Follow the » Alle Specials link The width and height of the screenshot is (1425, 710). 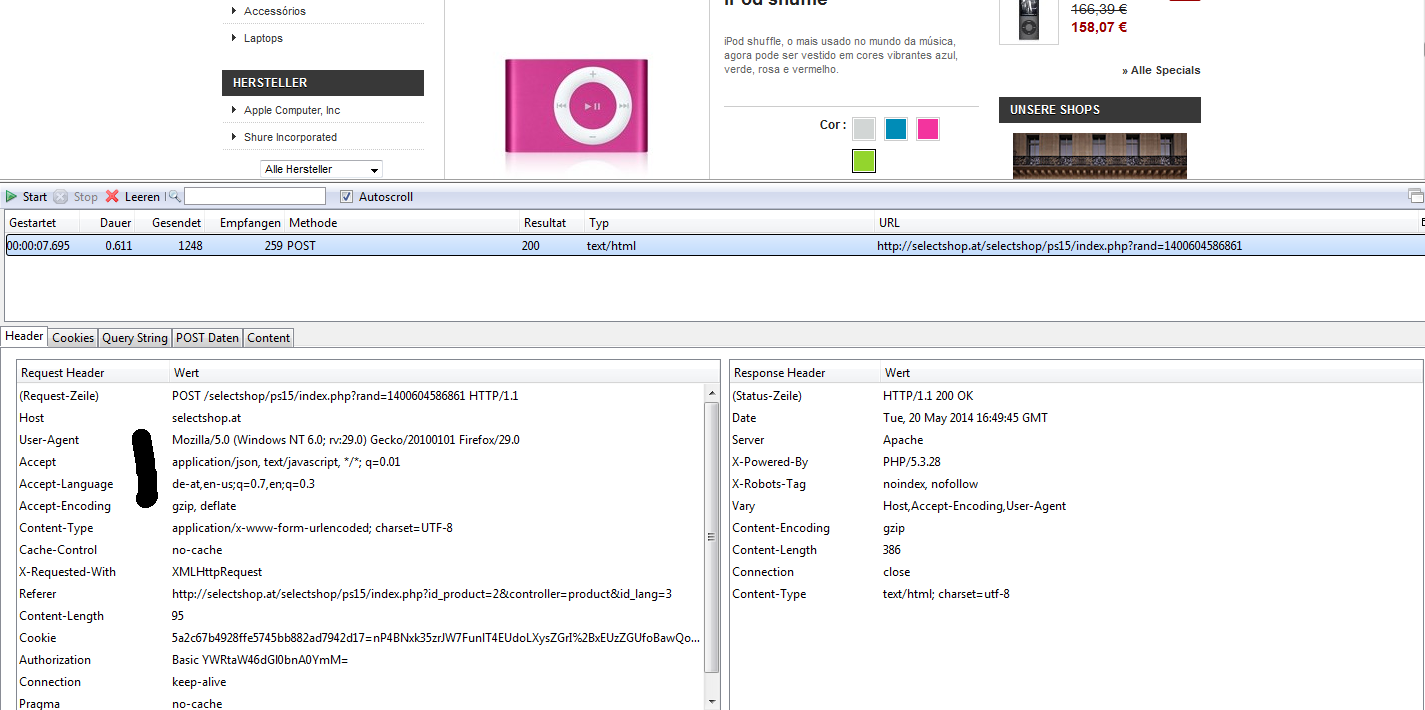(1161, 70)
